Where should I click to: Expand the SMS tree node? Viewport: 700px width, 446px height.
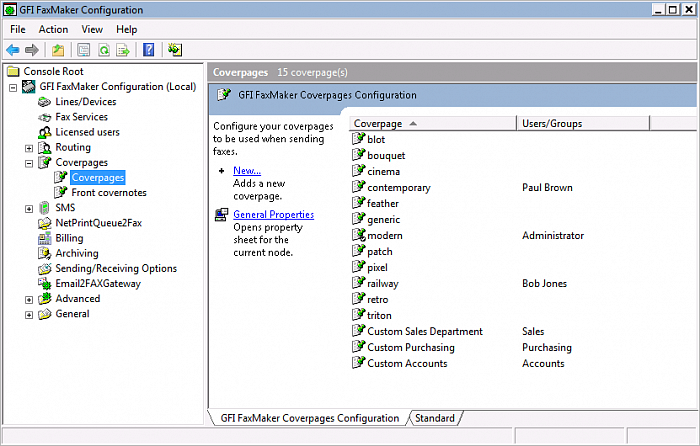point(30,208)
